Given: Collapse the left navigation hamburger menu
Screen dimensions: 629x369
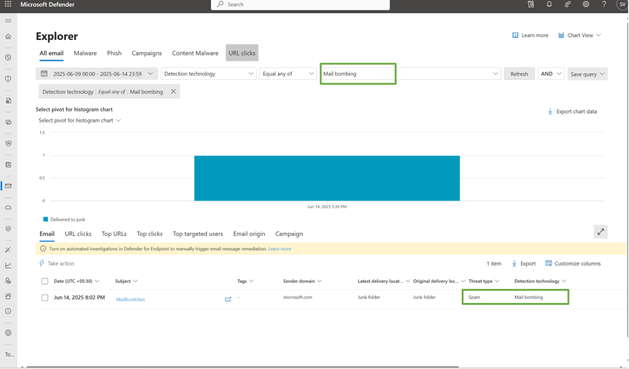Looking at the screenshot, I should click(8, 20).
